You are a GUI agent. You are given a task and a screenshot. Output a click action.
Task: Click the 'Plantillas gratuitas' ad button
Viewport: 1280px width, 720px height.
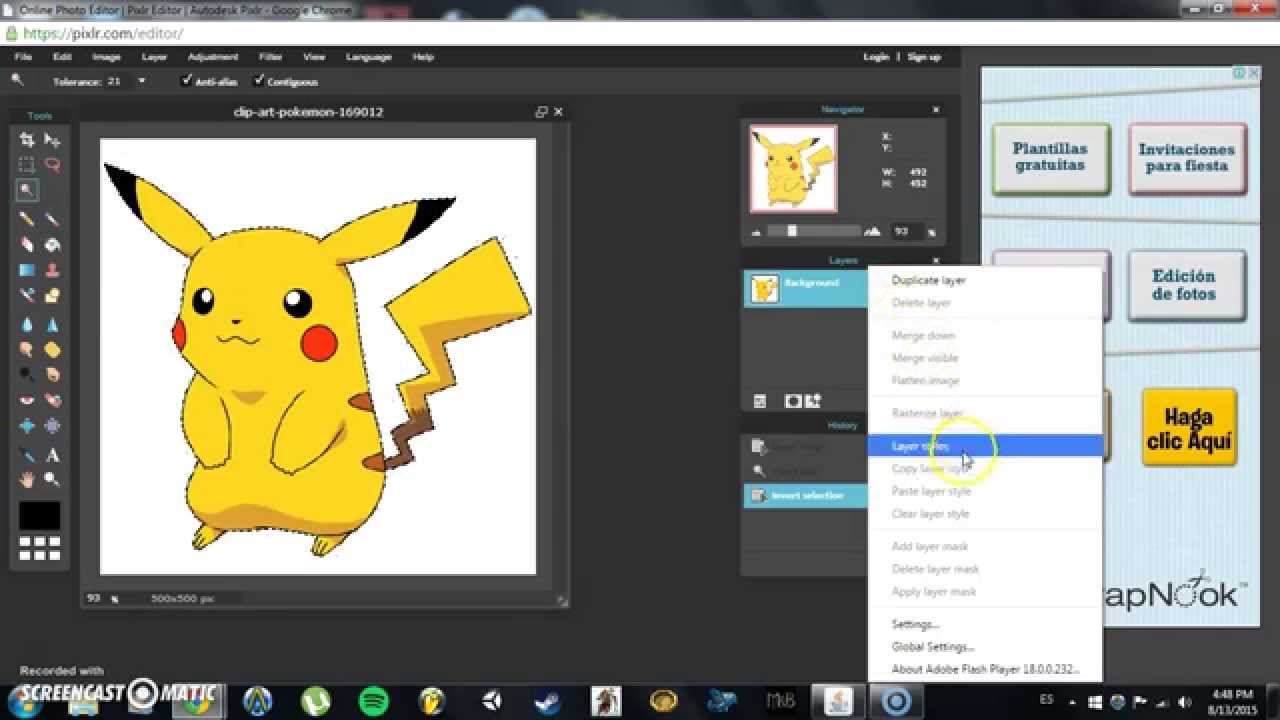click(x=1051, y=158)
